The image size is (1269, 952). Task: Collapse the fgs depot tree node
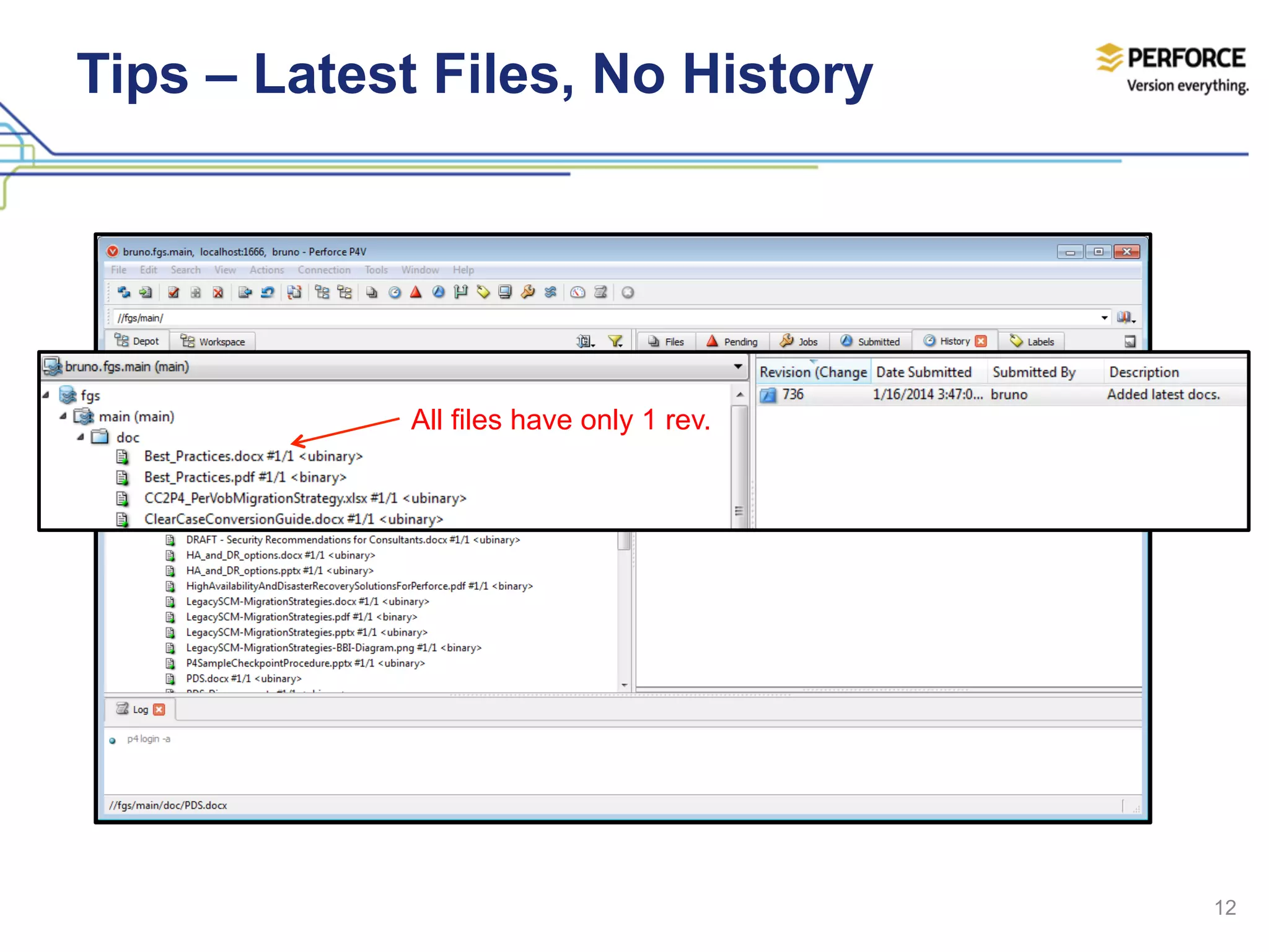[46, 395]
